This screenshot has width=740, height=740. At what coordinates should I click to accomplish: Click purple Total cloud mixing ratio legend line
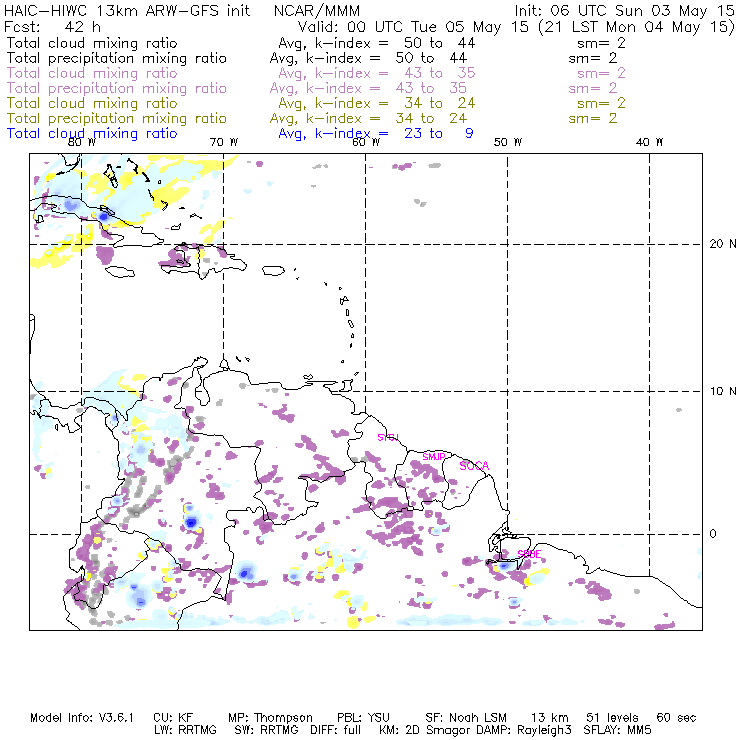[92, 73]
